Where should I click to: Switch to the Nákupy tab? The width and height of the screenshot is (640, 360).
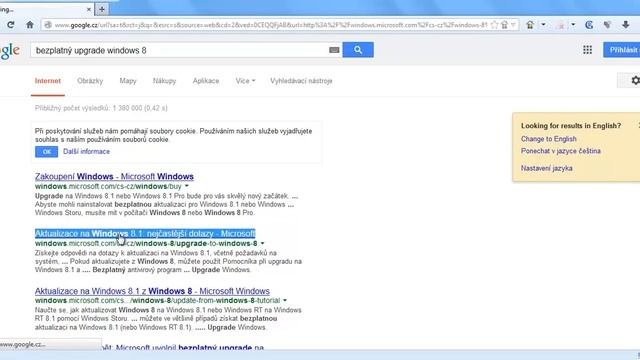tap(164, 81)
